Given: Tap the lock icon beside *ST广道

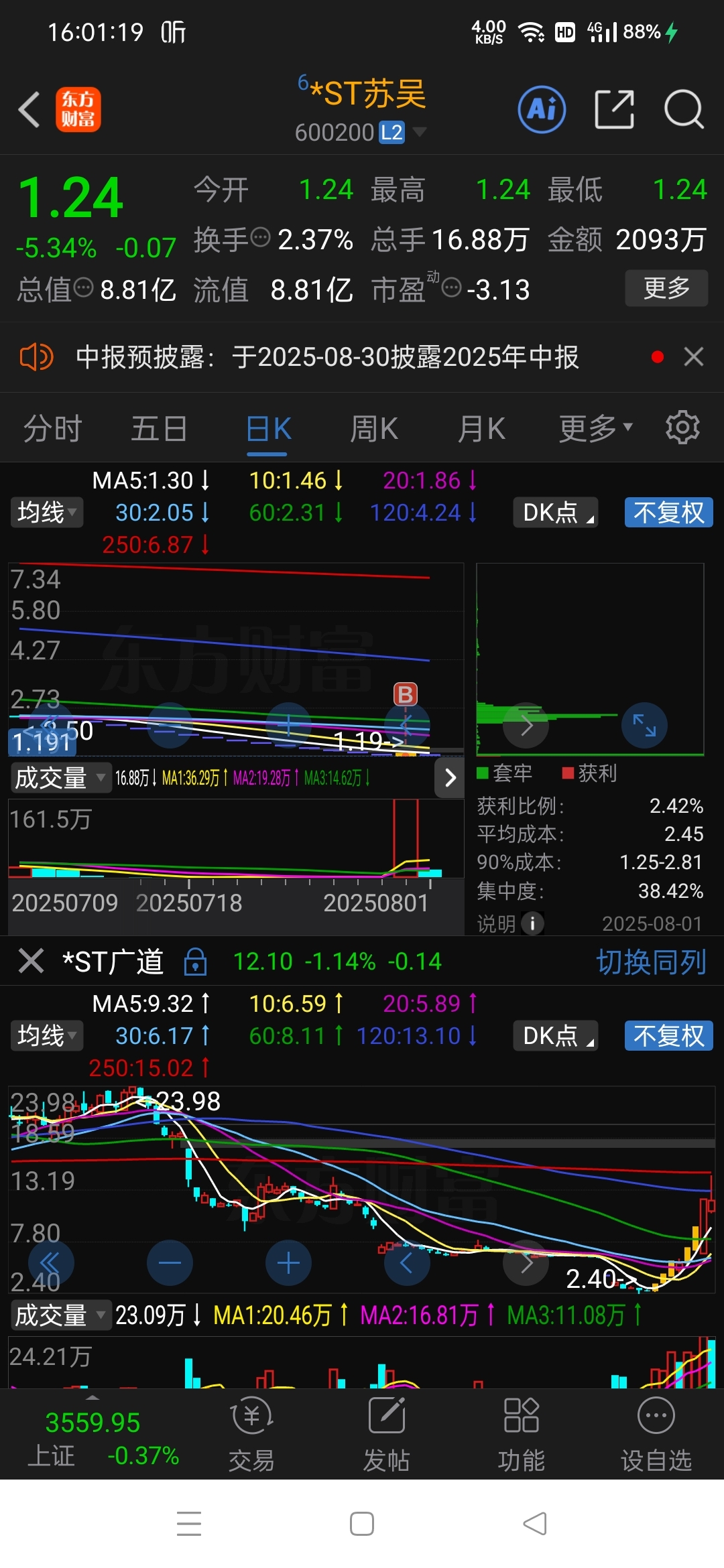Looking at the screenshot, I should click(x=195, y=962).
